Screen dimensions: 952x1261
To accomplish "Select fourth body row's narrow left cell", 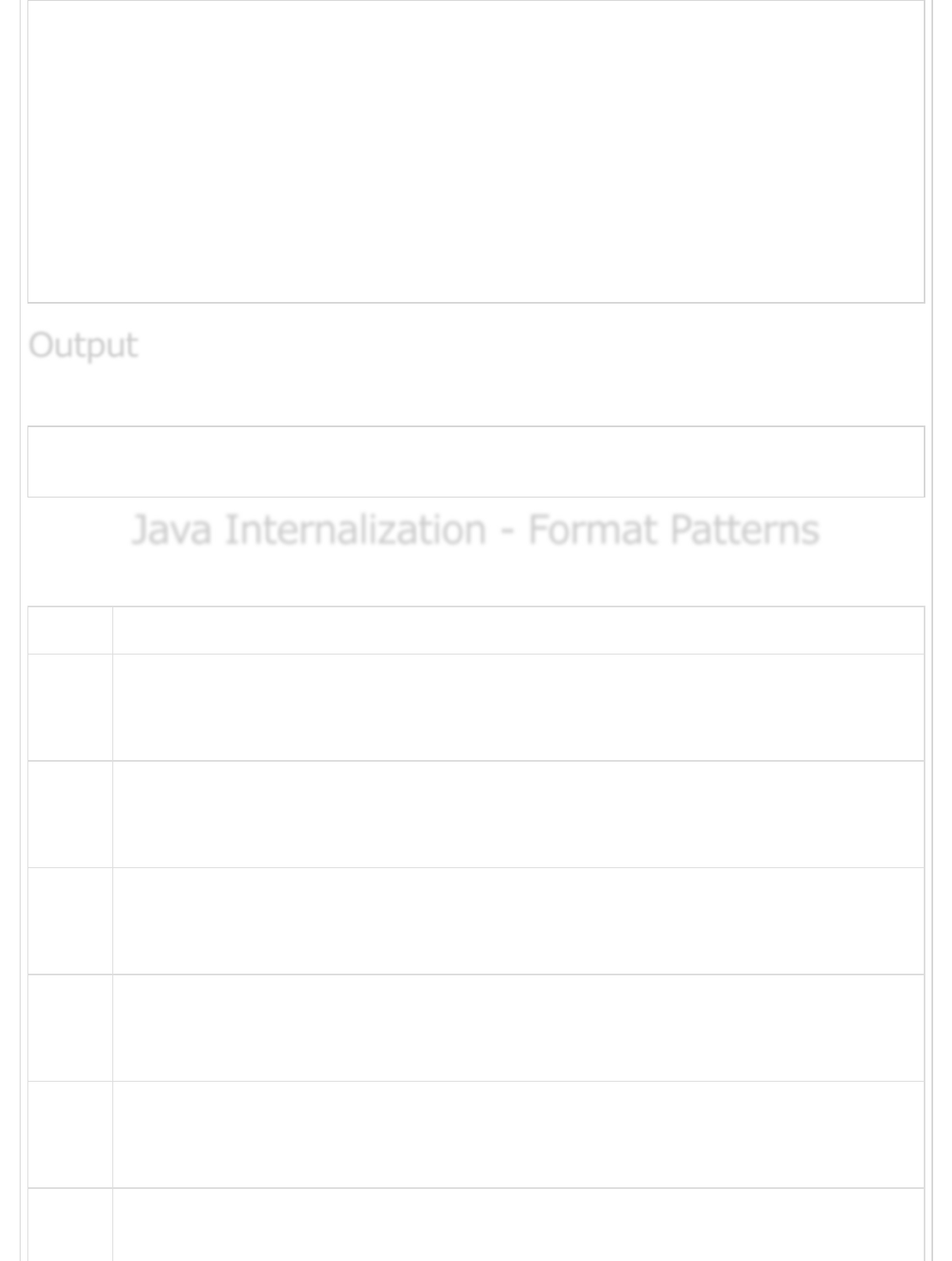I will (70, 1028).
